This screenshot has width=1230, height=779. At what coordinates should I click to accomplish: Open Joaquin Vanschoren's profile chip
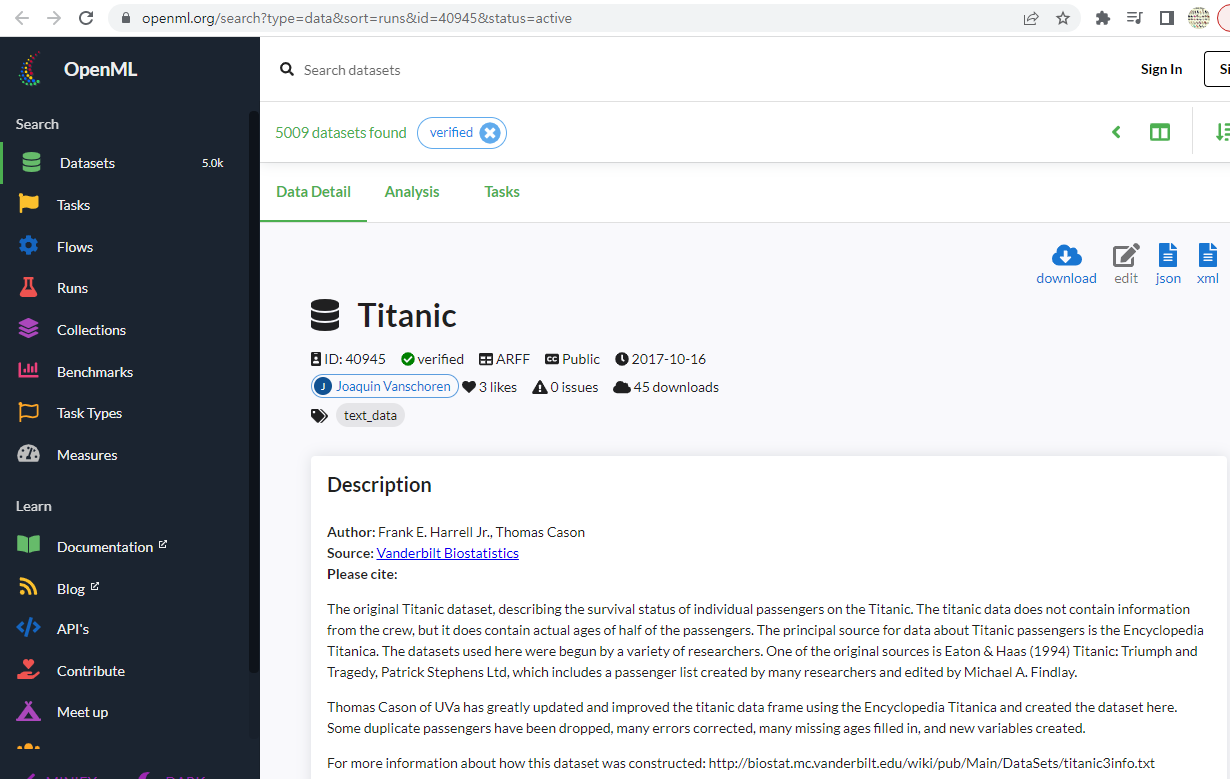point(385,386)
